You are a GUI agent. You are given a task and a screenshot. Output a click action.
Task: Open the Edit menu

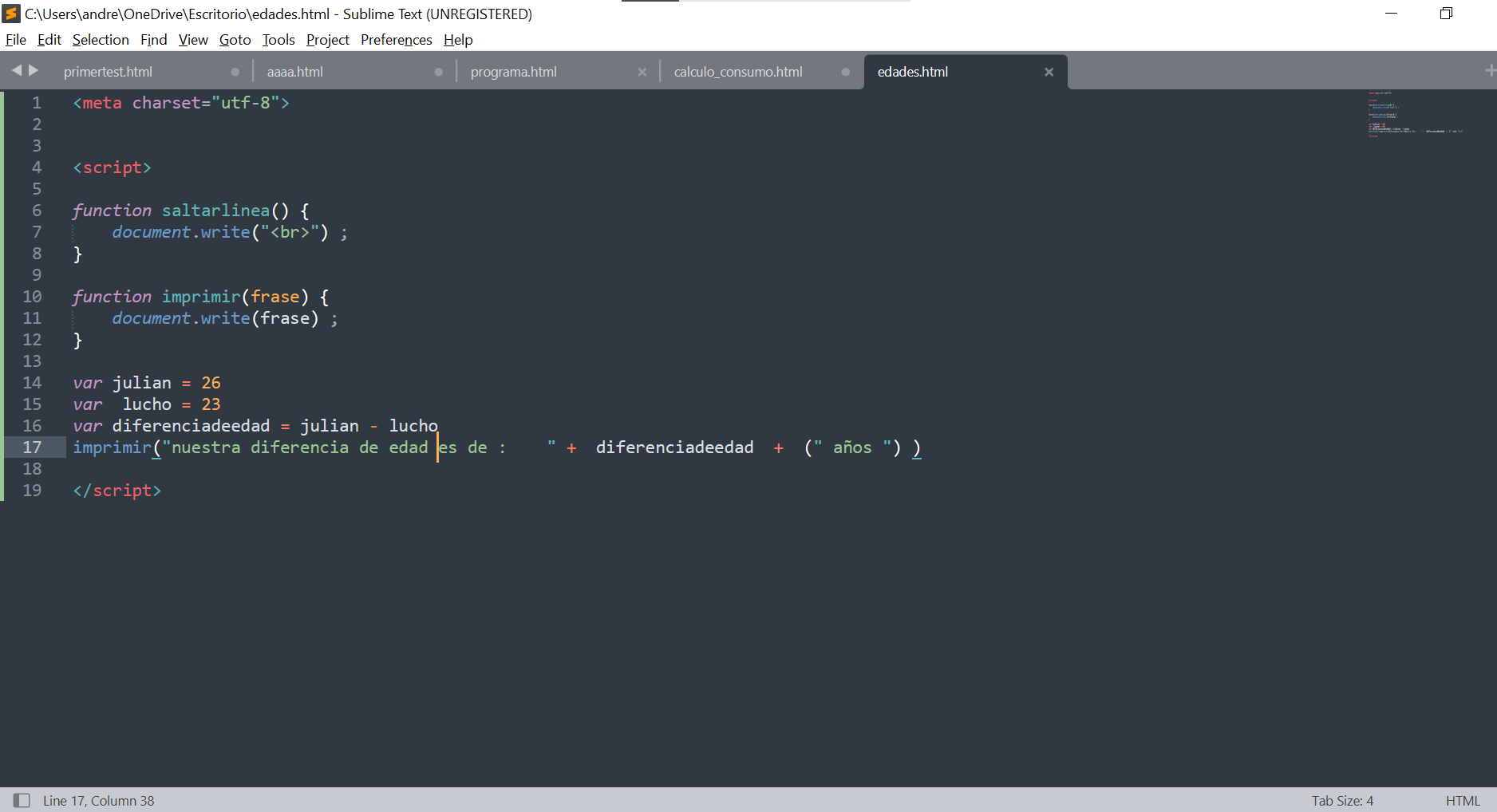[x=49, y=40]
